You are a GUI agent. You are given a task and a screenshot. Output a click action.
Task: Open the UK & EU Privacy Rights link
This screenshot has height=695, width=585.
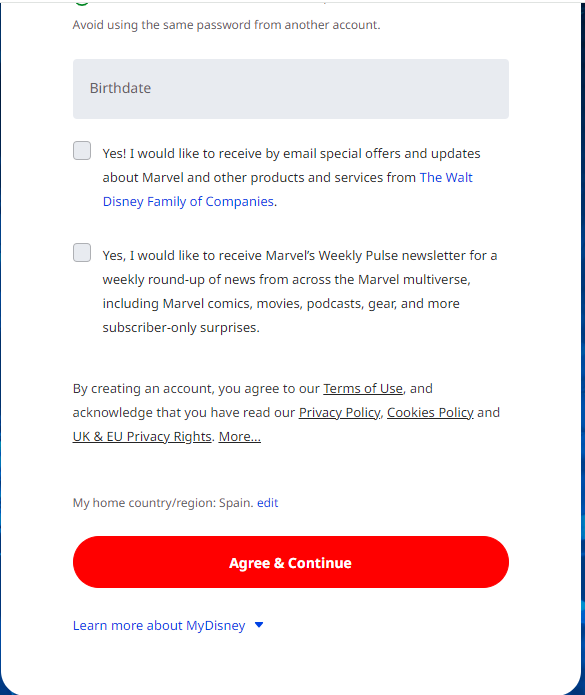[142, 436]
